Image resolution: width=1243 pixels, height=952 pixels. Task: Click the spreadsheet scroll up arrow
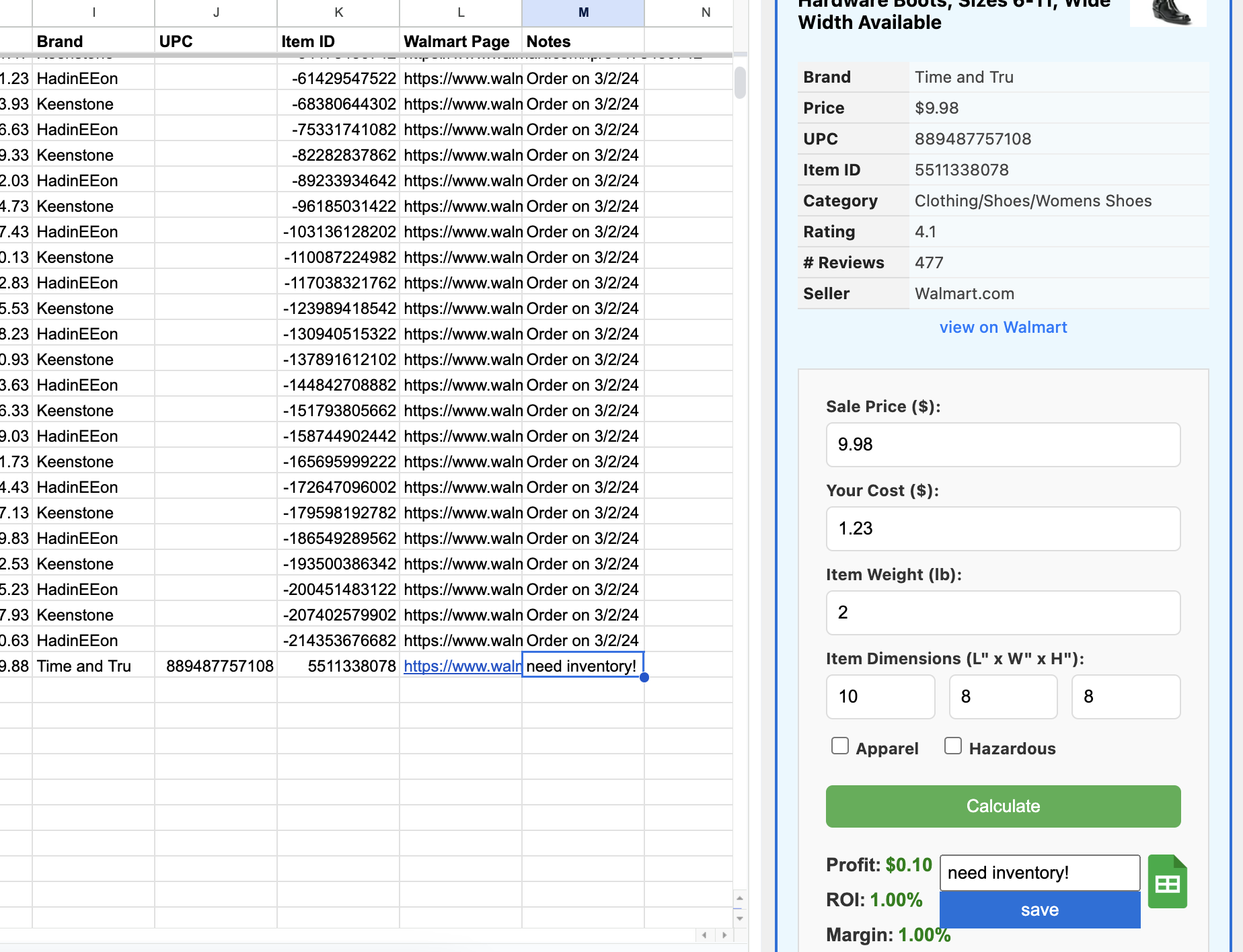point(740,898)
